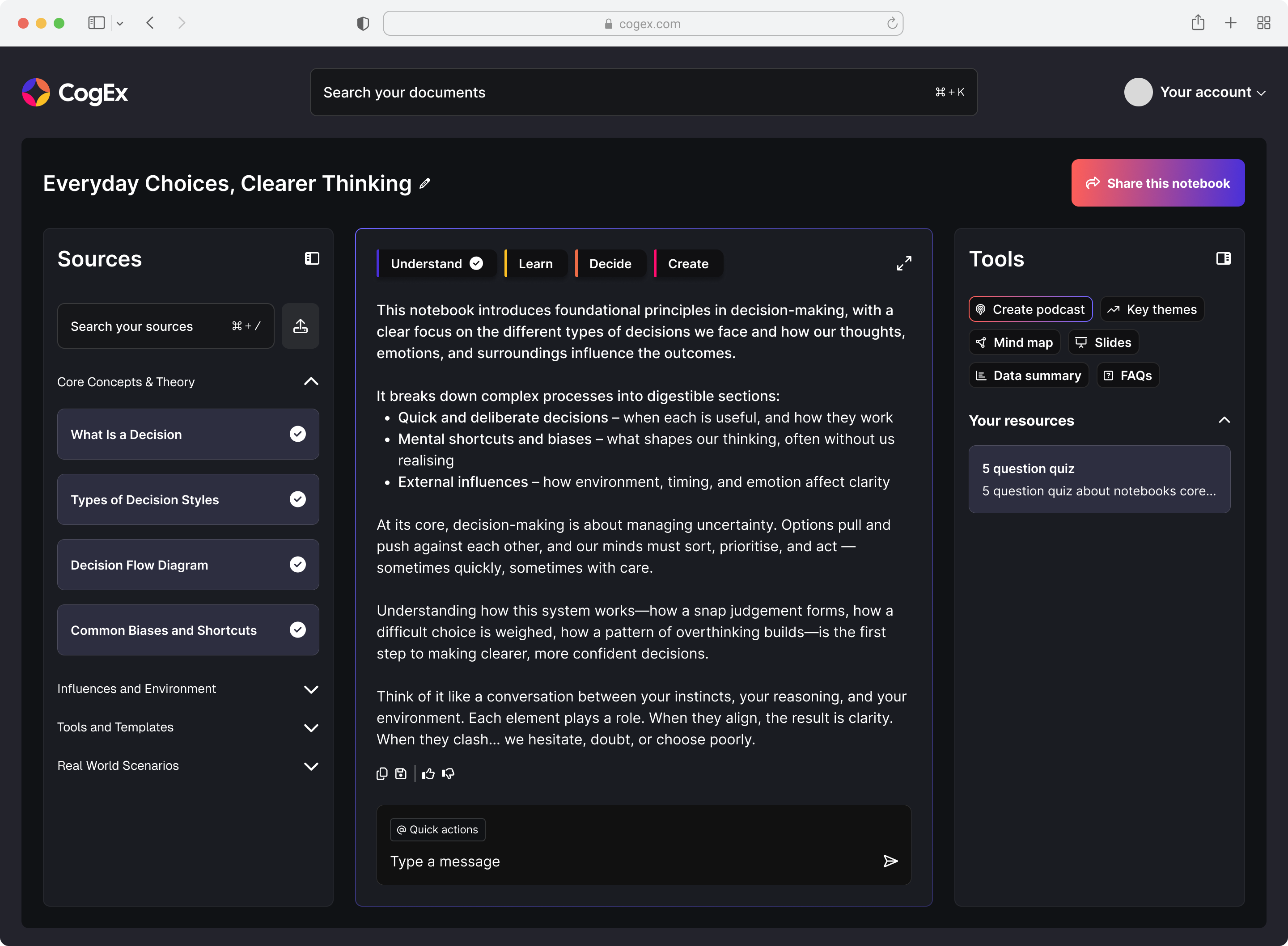Collapse the Core Concepts & Theory section
The image size is (1288, 946).
pyautogui.click(x=311, y=381)
